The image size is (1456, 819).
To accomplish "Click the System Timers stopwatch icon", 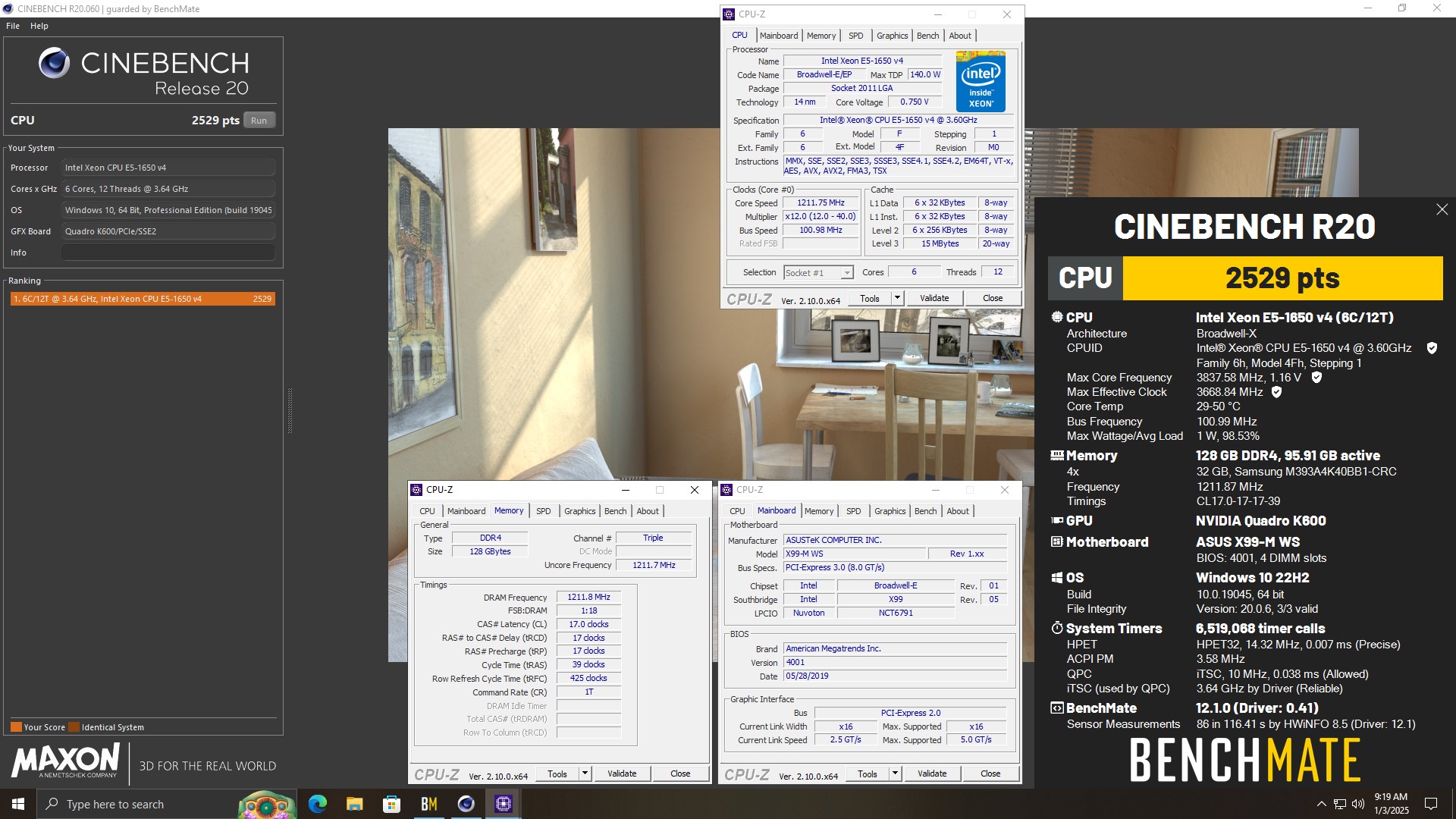I will [1057, 629].
